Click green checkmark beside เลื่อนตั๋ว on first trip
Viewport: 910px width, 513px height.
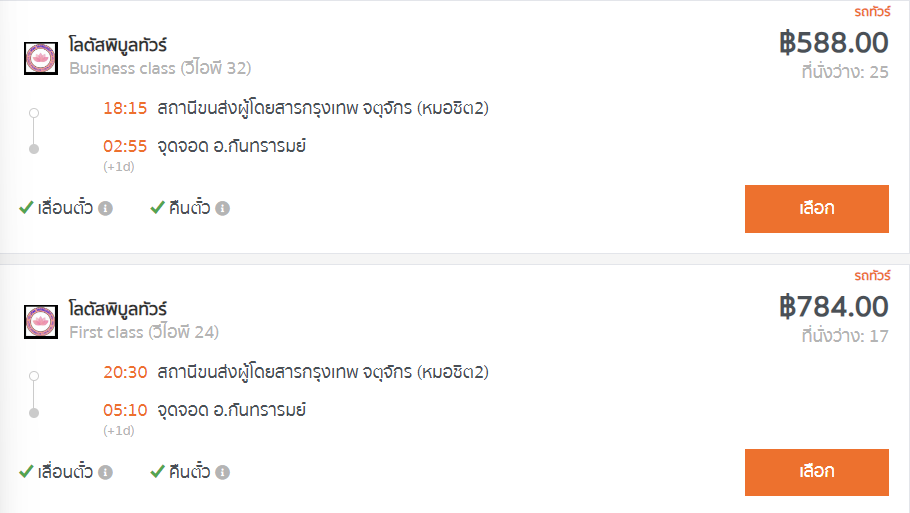[26, 208]
